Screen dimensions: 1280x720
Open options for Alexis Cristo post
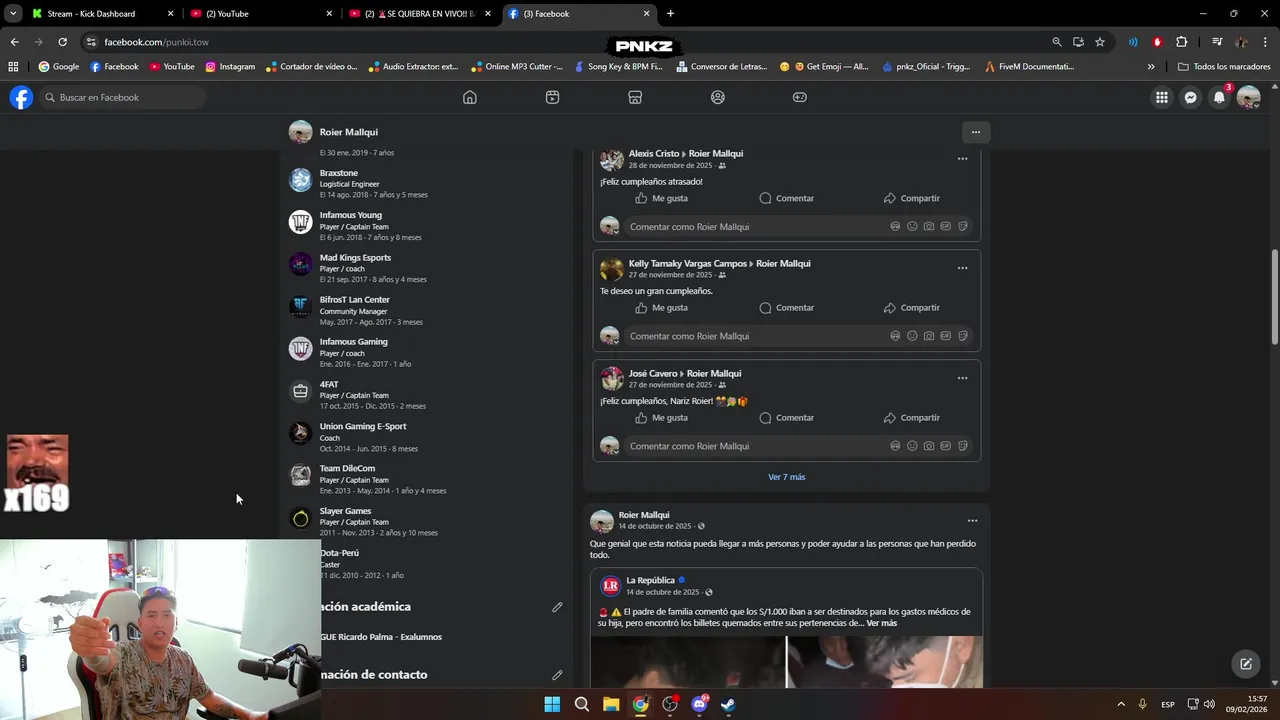[962, 158]
